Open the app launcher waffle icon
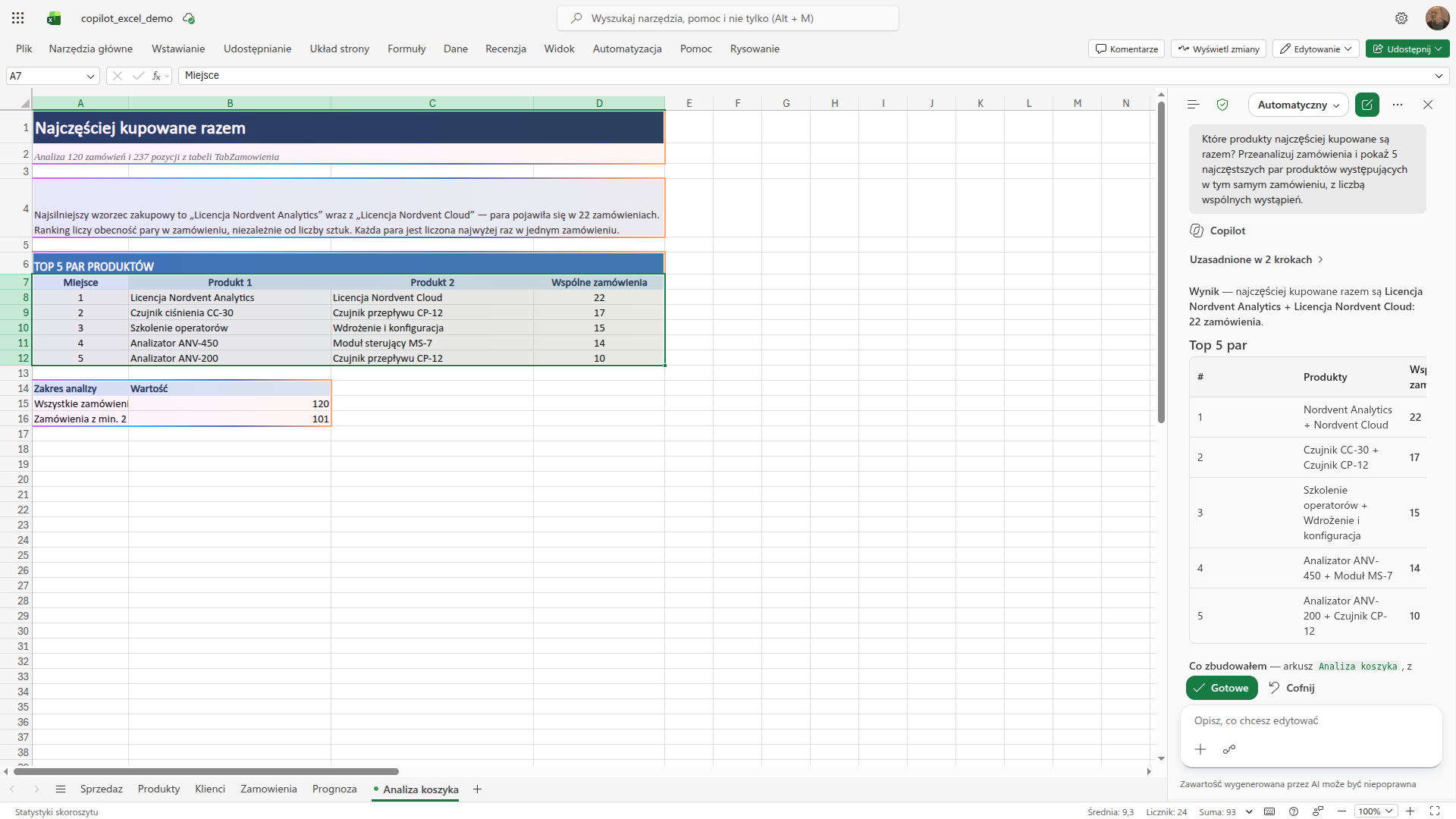 (18, 18)
